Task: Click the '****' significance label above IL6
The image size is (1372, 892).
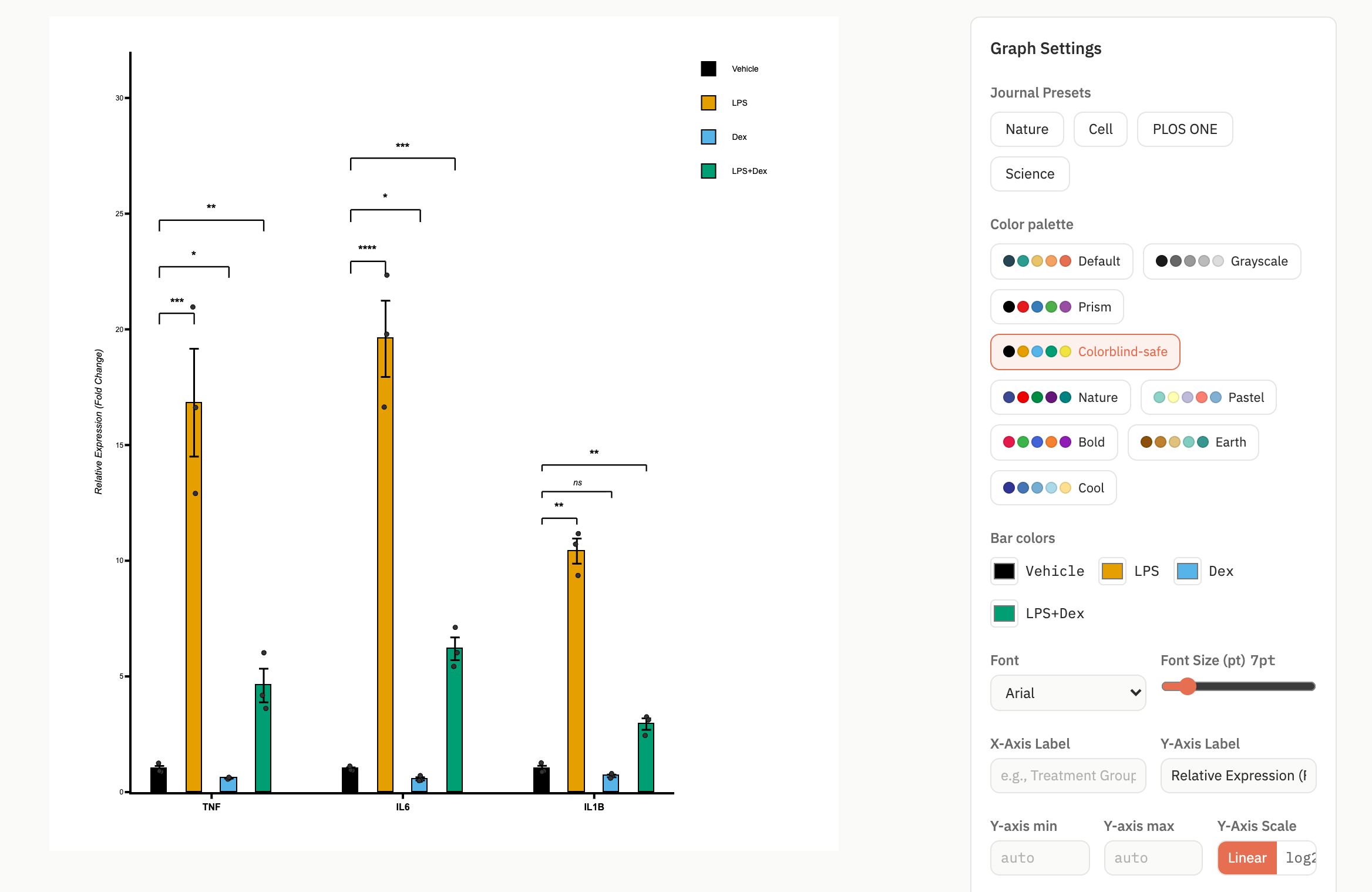Action: click(367, 248)
